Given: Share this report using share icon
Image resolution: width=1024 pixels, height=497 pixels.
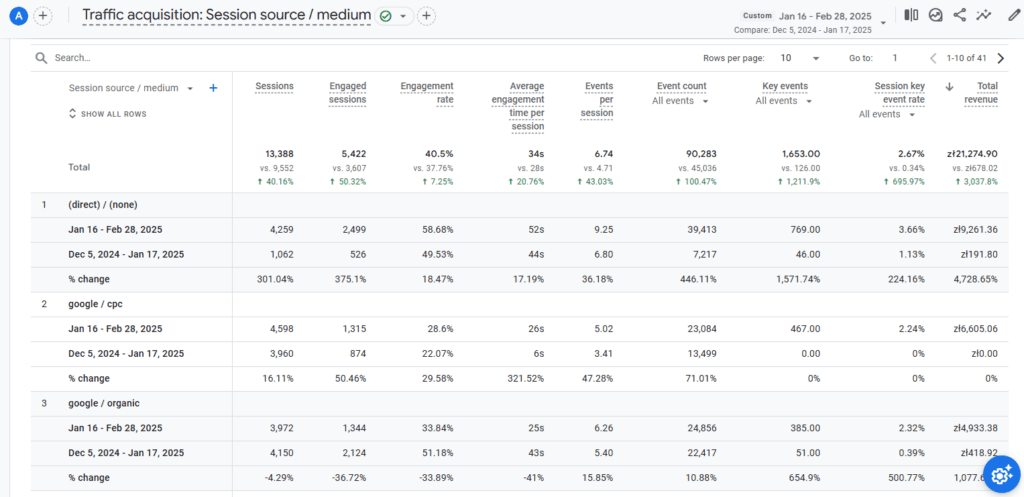Looking at the screenshot, I should pos(959,15).
